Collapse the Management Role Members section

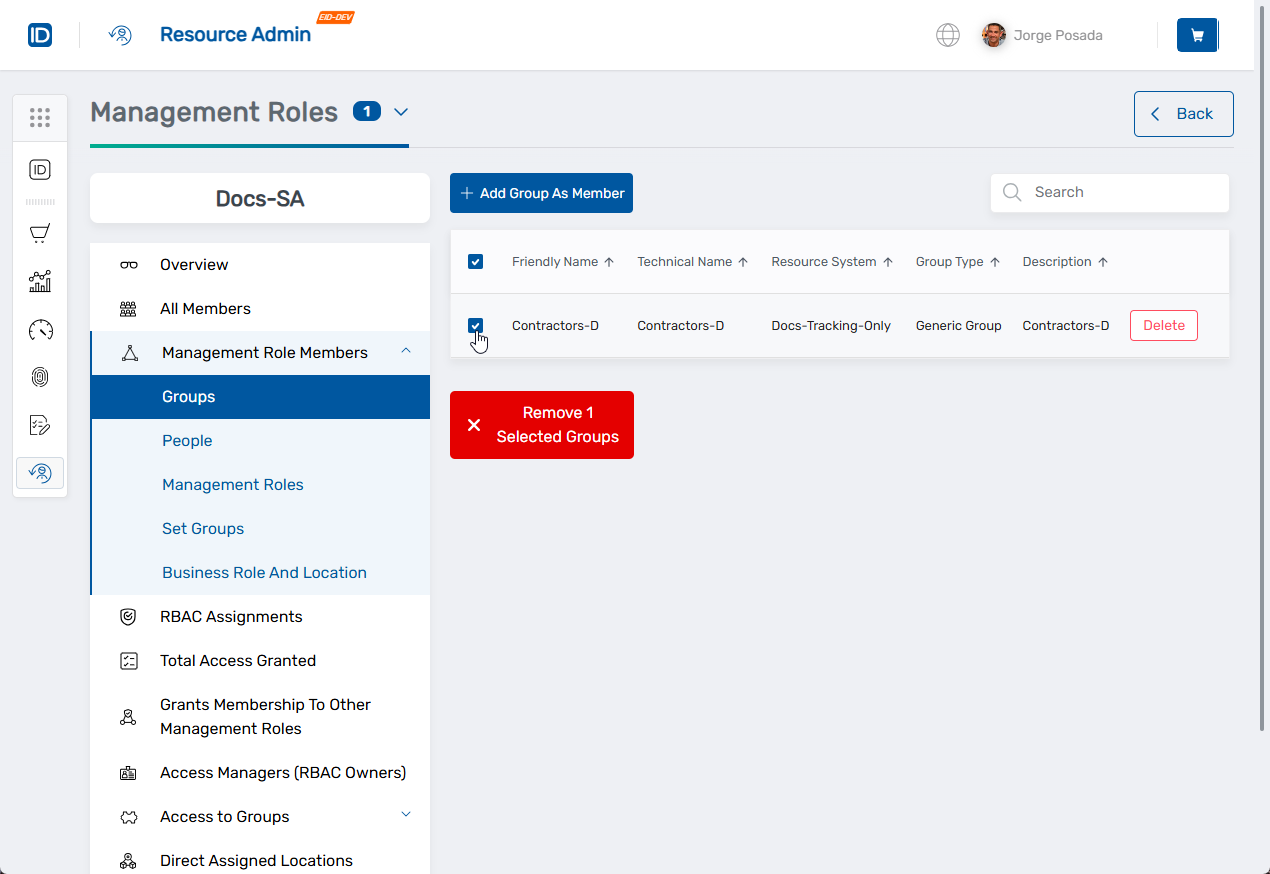(x=406, y=351)
